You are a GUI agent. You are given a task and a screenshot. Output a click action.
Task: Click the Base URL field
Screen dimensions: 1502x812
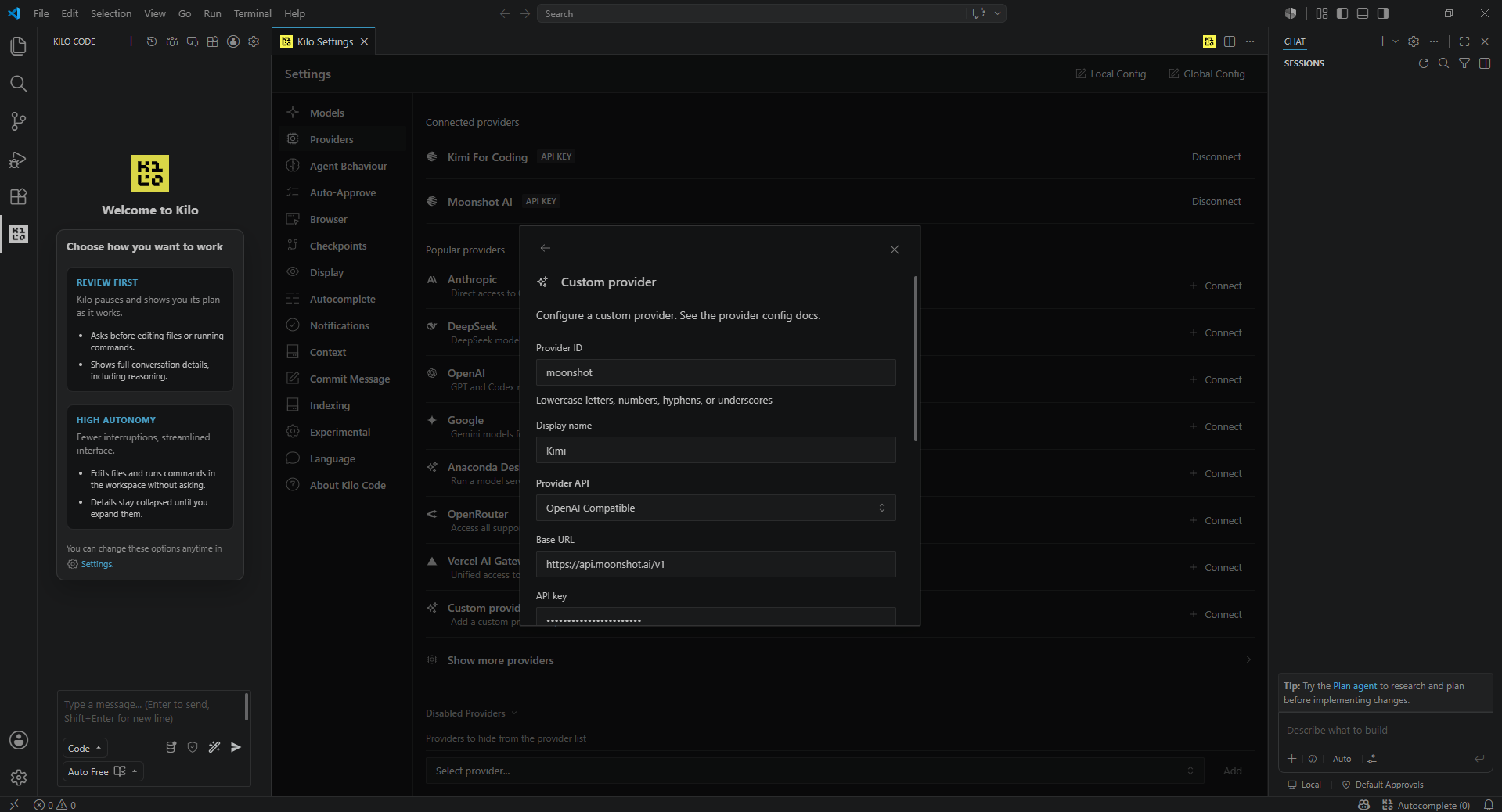pos(715,564)
